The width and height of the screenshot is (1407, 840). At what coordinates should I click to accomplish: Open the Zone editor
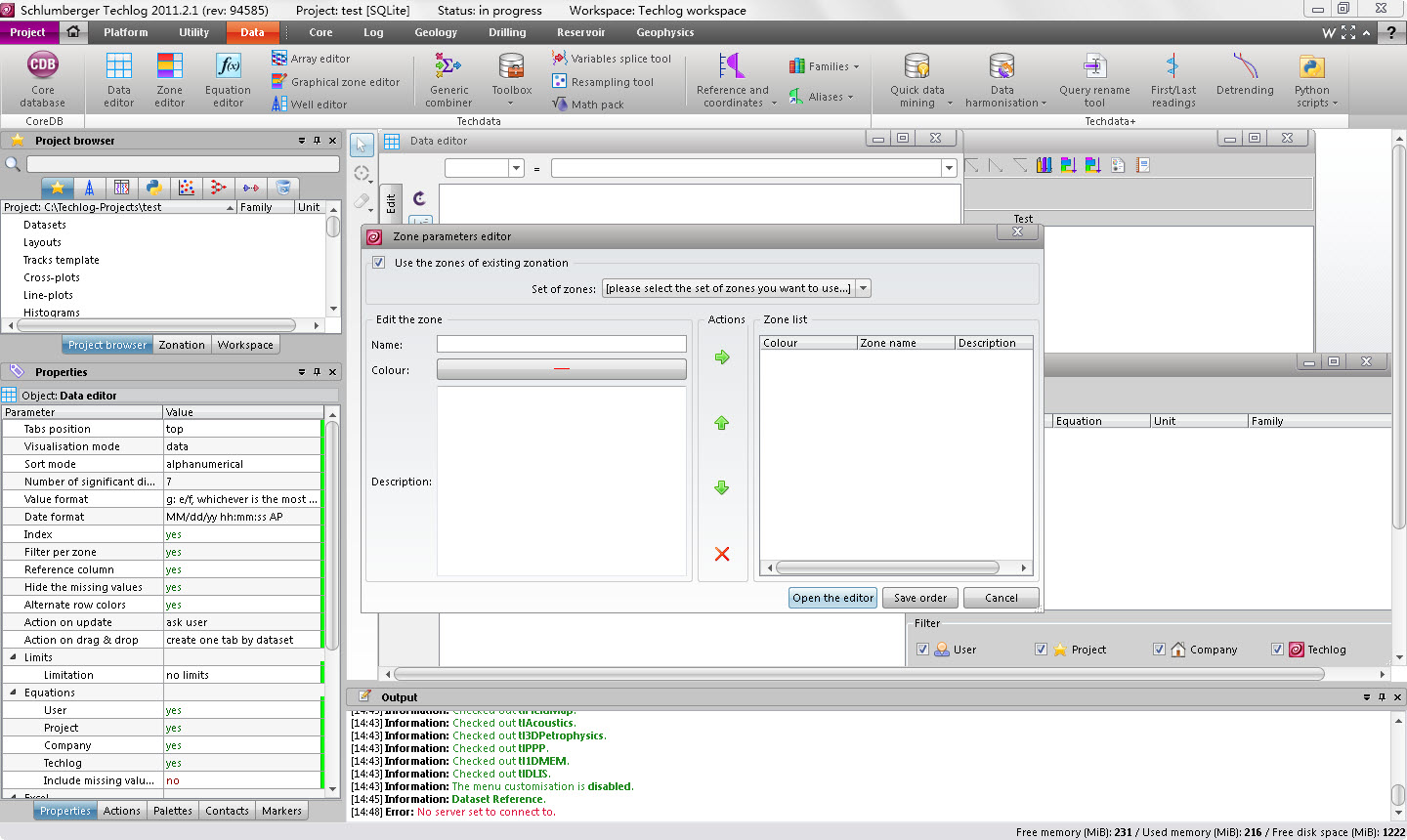tap(169, 79)
